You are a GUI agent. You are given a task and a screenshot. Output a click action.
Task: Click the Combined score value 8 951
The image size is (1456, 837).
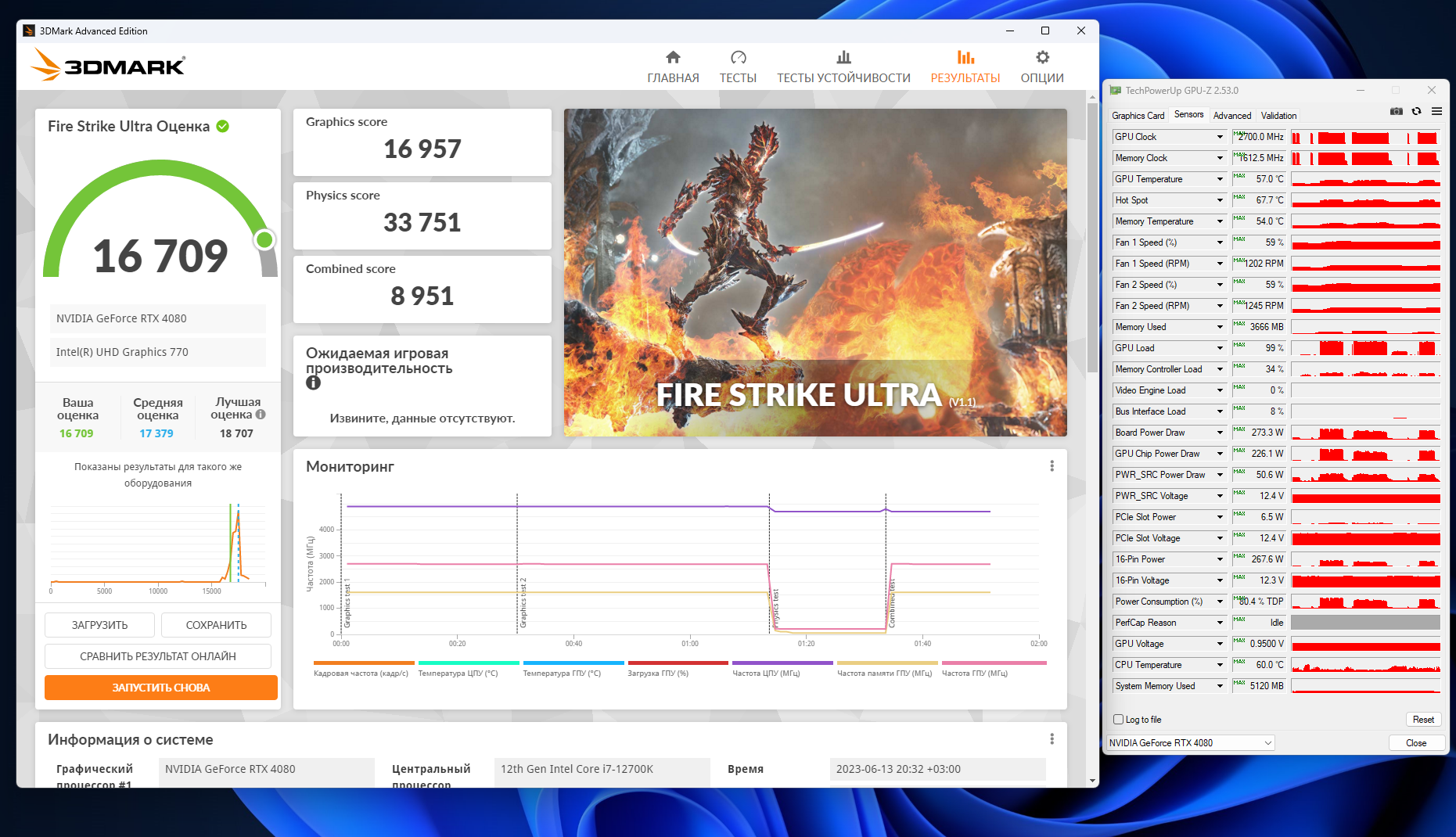[x=422, y=296]
